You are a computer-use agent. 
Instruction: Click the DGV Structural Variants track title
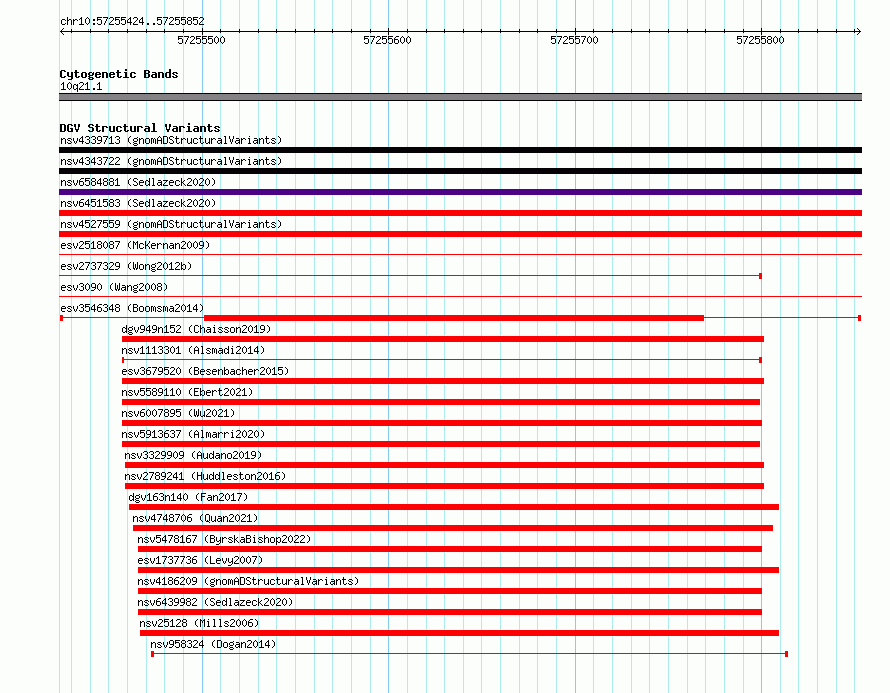140,128
